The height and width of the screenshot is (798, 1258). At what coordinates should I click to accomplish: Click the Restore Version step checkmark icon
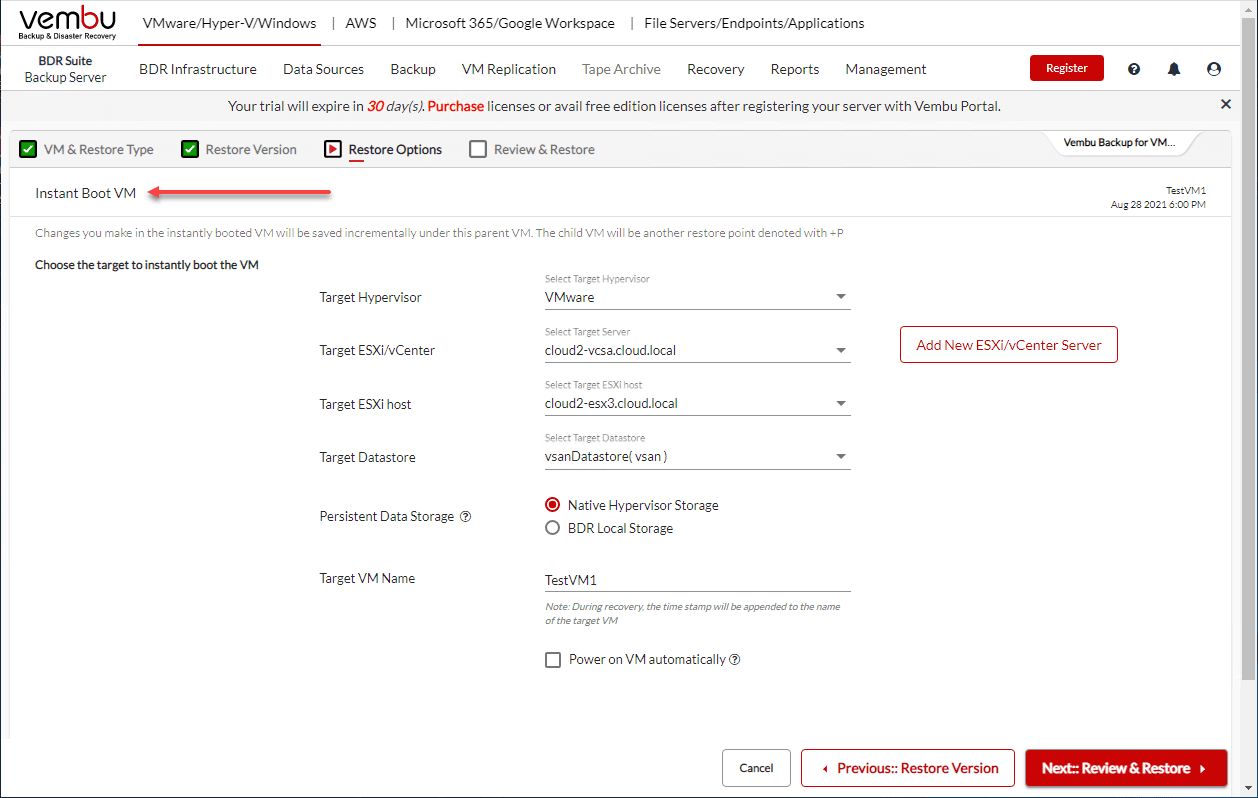[x=190, y=150]
